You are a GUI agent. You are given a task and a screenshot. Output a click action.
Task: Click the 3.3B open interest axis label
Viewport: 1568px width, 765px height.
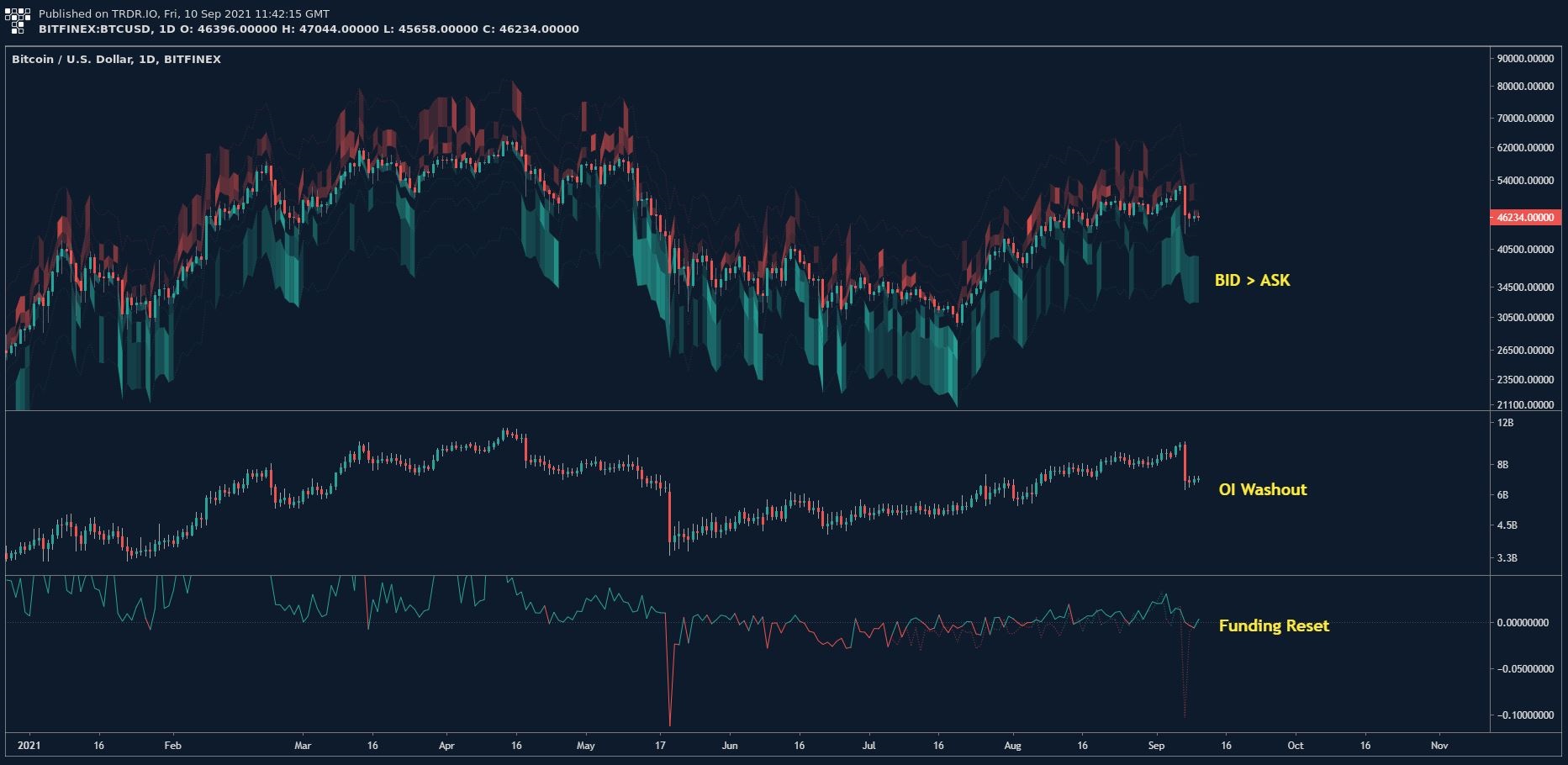[x=1507, y=558]
